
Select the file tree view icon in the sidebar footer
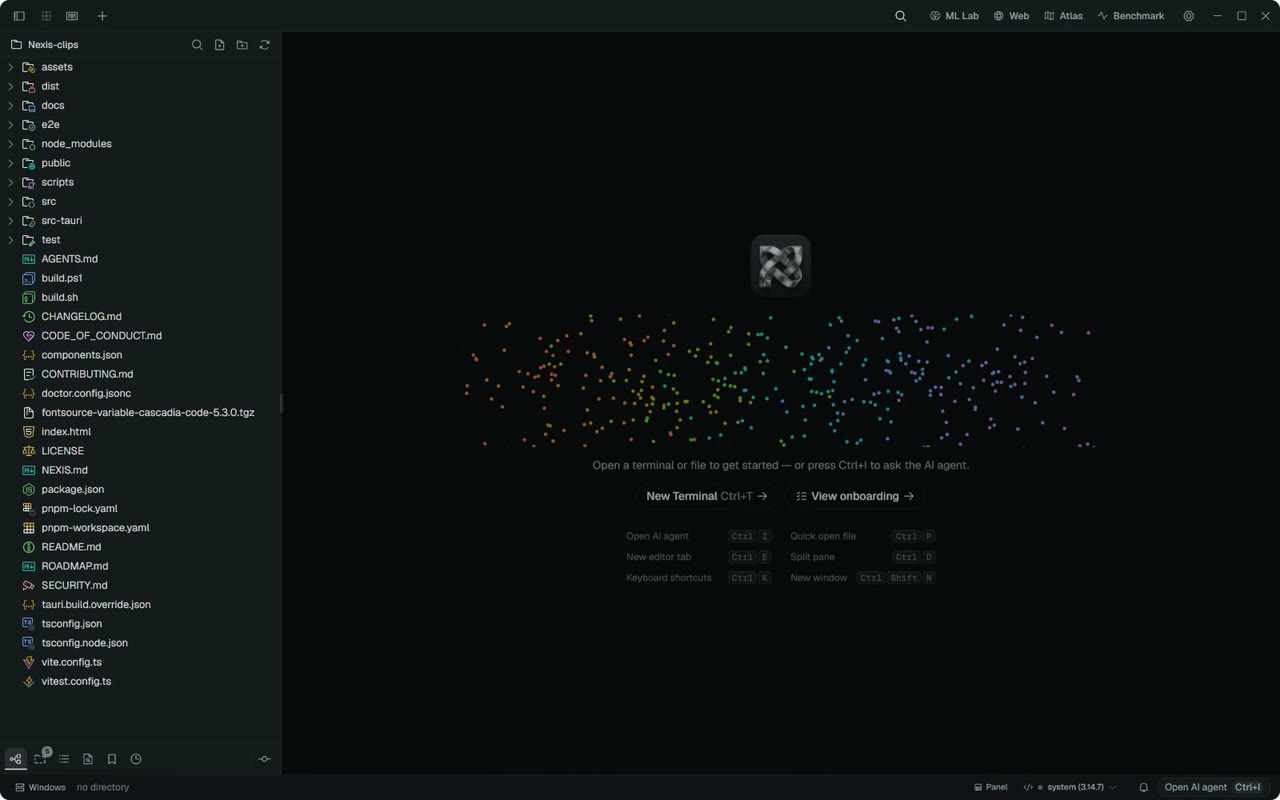click(16, 759)
